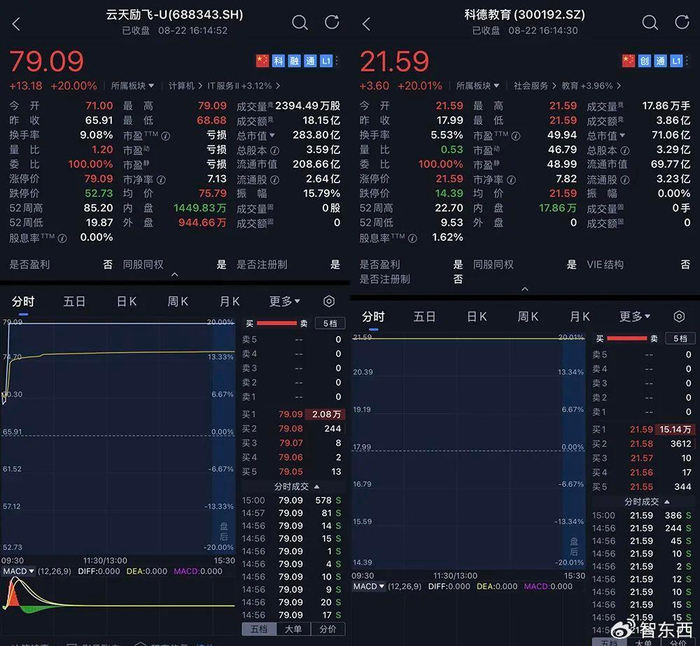Image resolution: width=700 pixels, height=646 pixels.
Task: Open 总市值 dropdown on 科德教育
Action: coord(606,135)
